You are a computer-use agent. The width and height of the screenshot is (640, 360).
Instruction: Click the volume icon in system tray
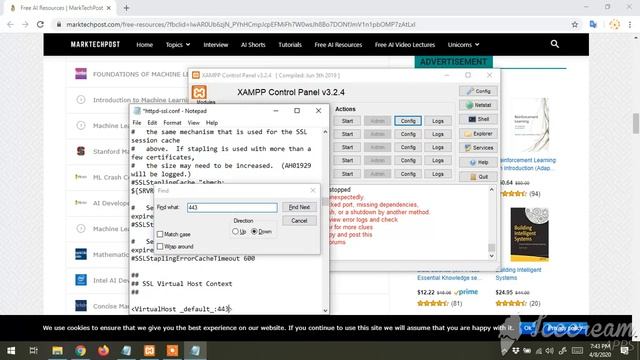coord(549,351)
